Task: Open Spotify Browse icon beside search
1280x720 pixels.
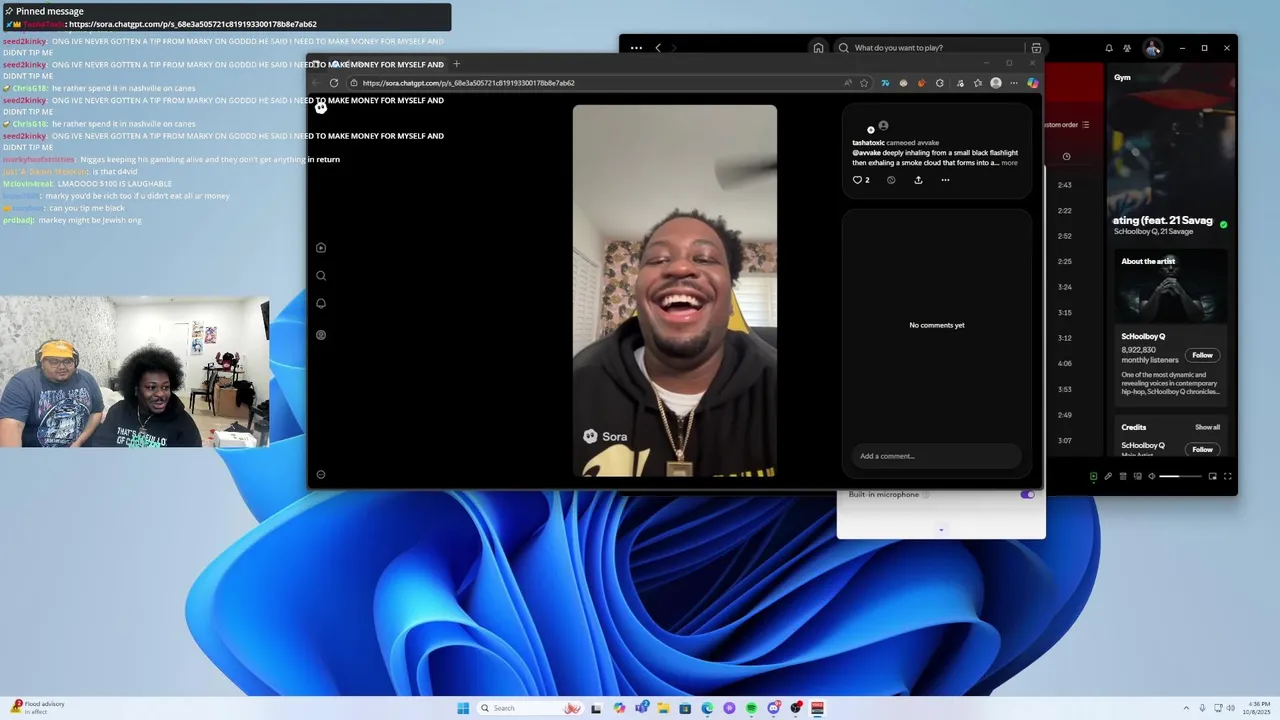Action: coord(1036,48)
